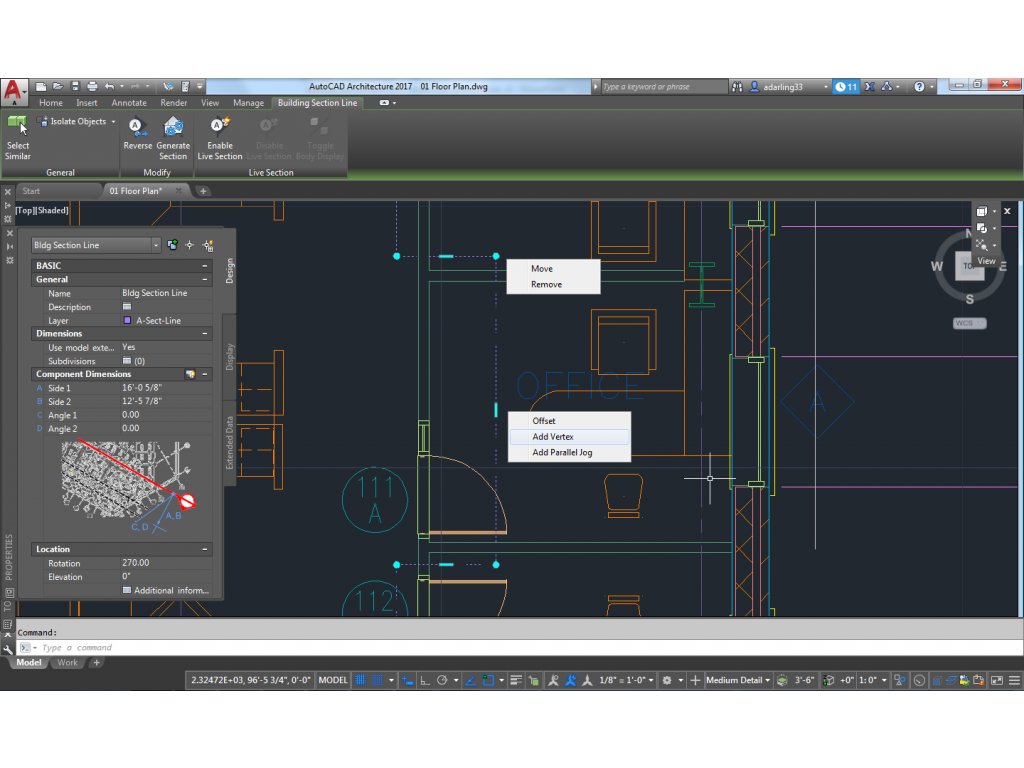Click the keyword search input field
The height and width of the screenshot is (768, 1024).
663,86
